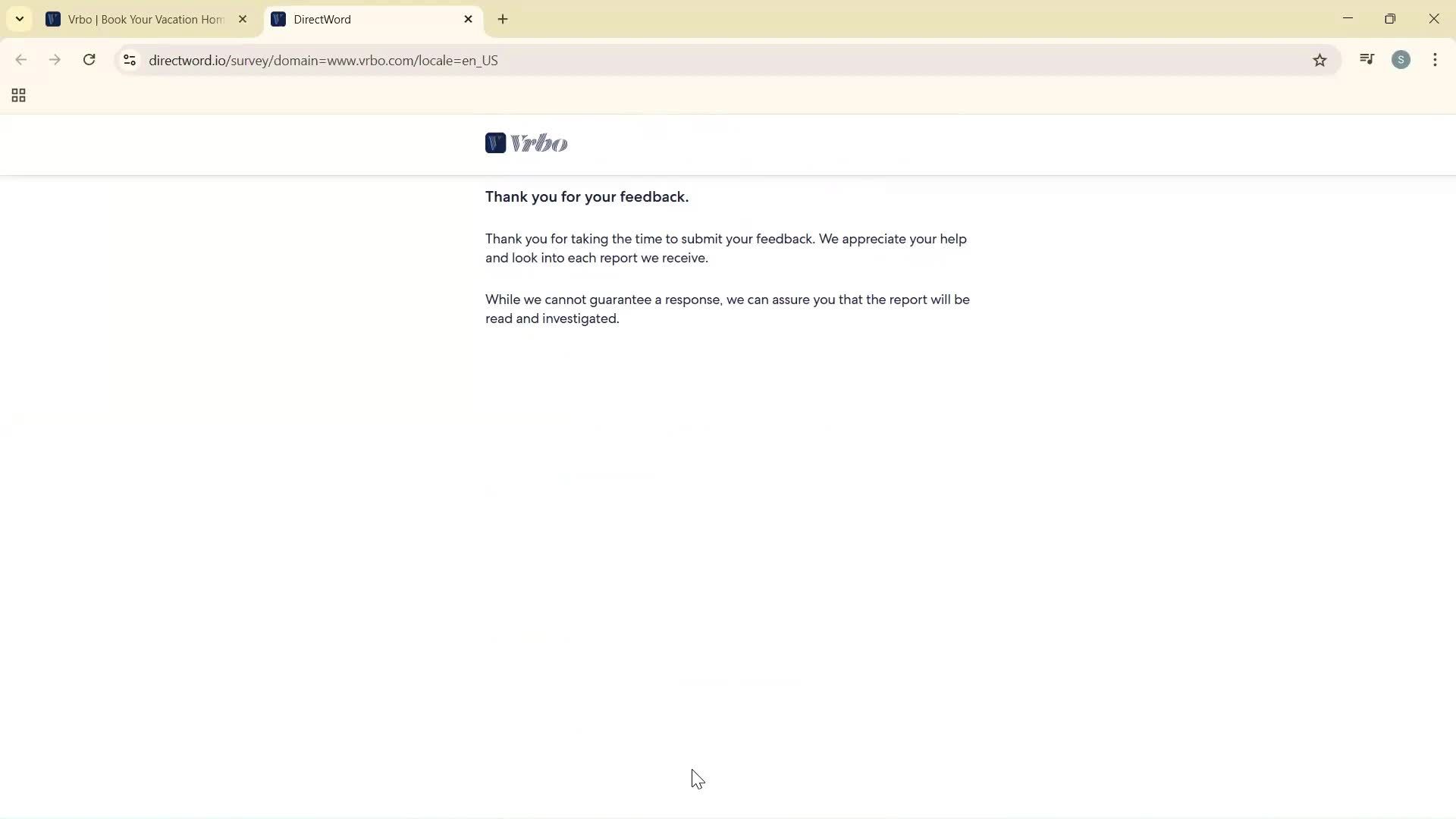Minimize the browser window
Image resolution: width=1456 pixels, height=819 pixels.
[1348, 18]
